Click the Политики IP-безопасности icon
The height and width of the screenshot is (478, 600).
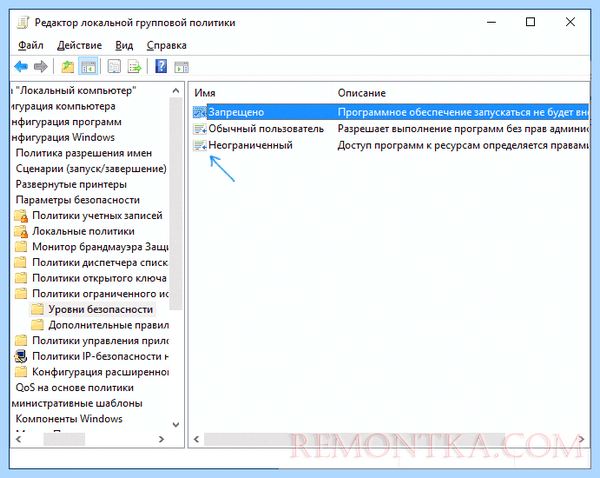(x=21, y=356)
